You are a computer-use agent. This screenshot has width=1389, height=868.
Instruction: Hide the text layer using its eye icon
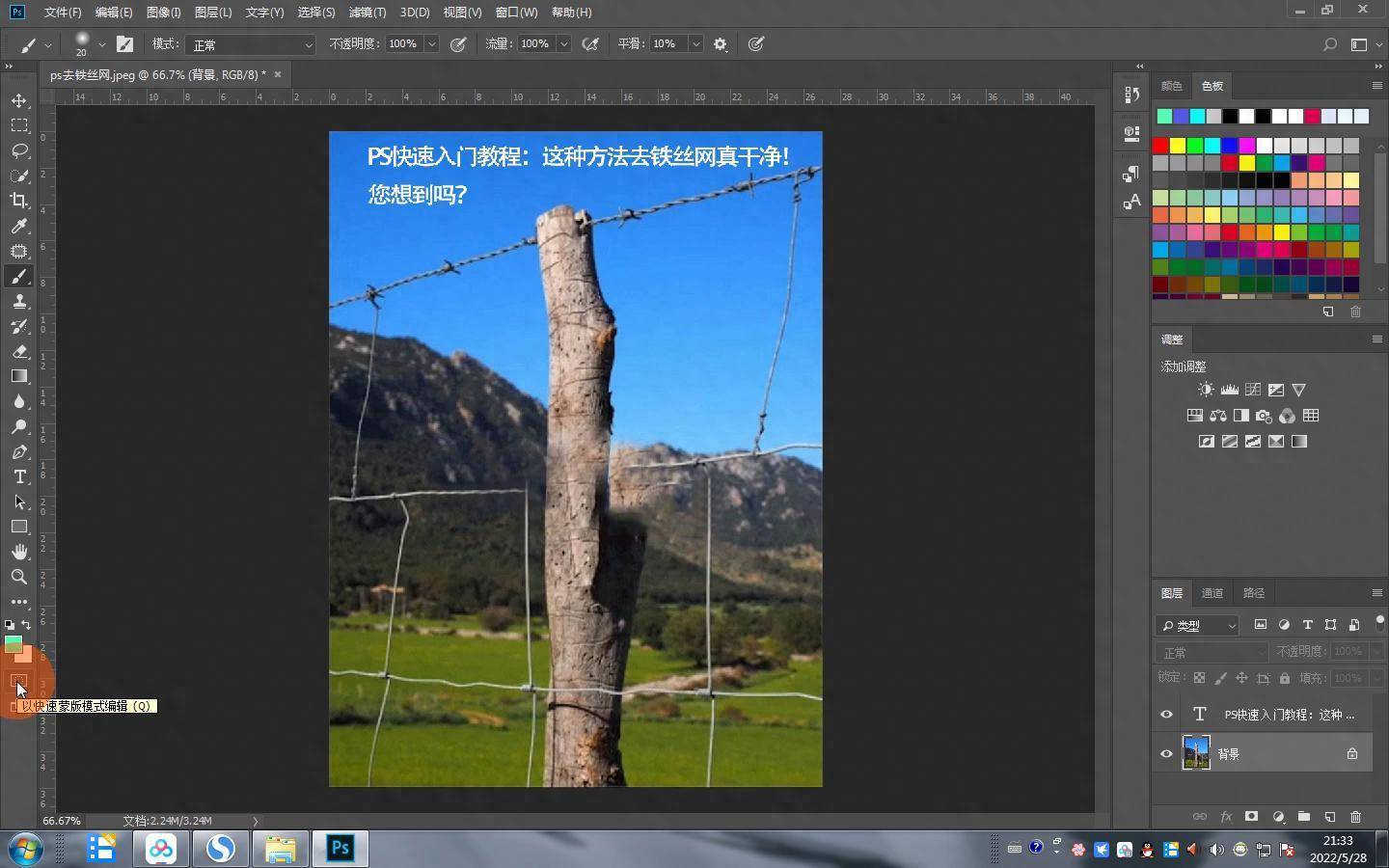click(1166, 715)
